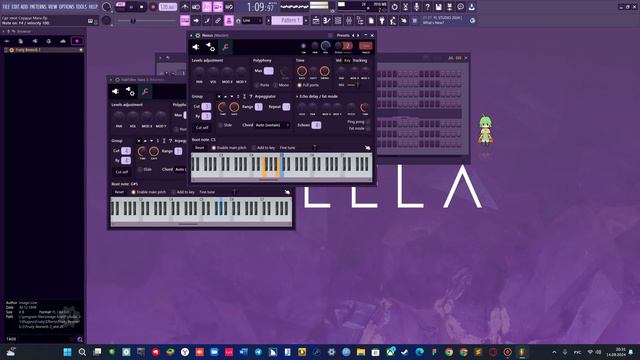Click the browser search magnifier icon
The width and height of the screenshot is (640, 360).
(80, 339)
